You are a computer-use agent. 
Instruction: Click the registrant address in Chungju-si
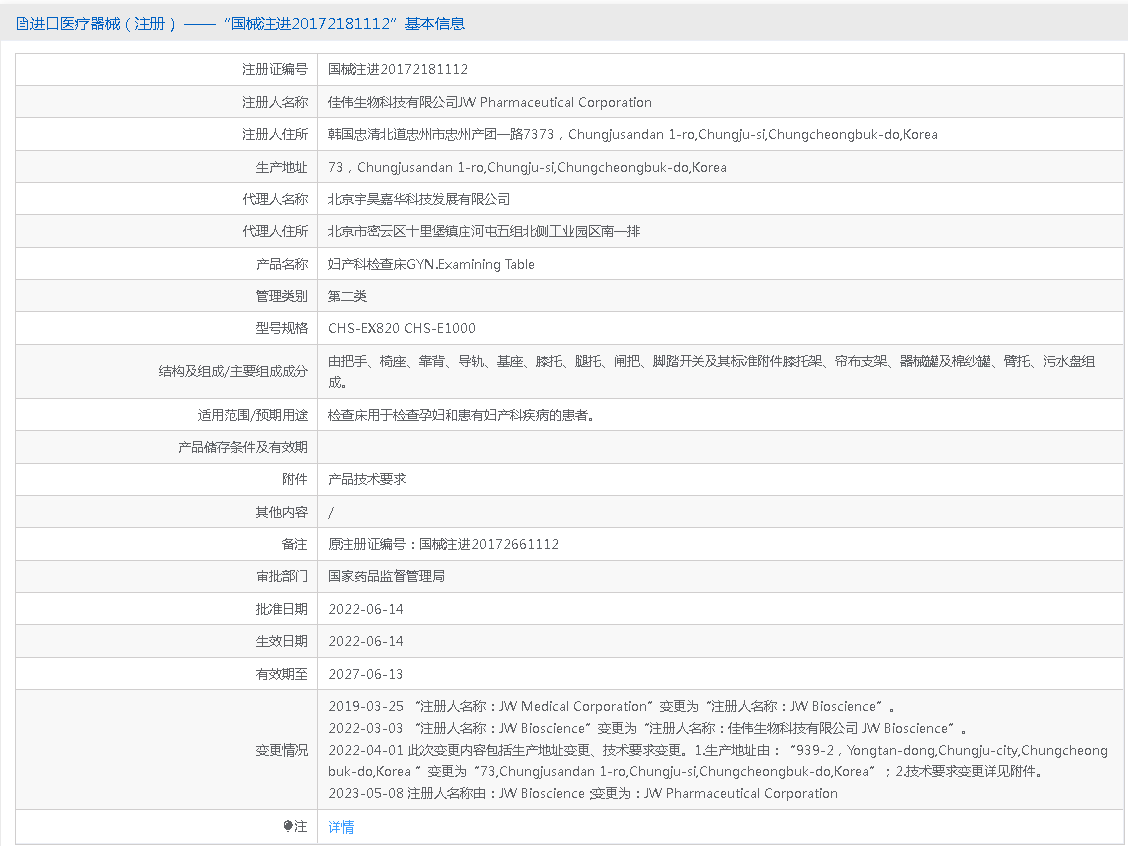pyautogui.click(x=632, y=134)
